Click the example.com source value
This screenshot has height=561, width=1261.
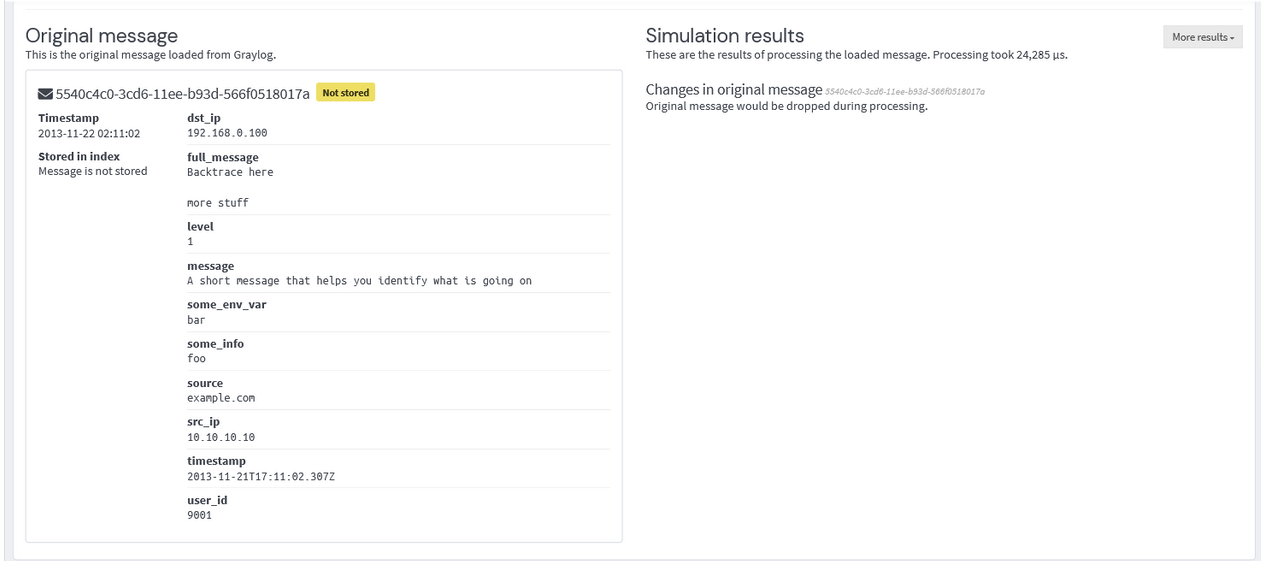click(221, 398)
